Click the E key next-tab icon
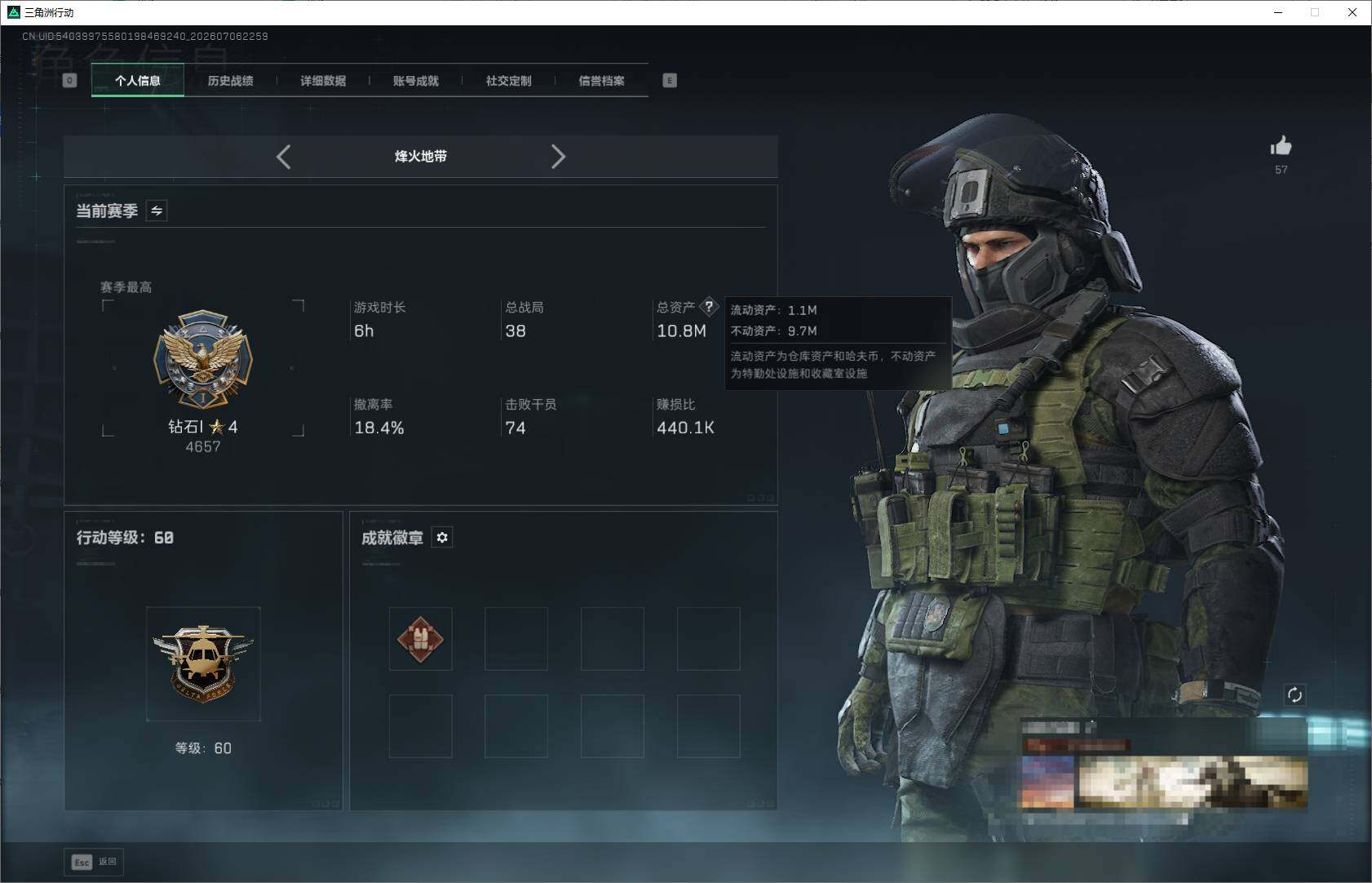Viewport: 1372px width, 883px height. click(x=670, y=81)
